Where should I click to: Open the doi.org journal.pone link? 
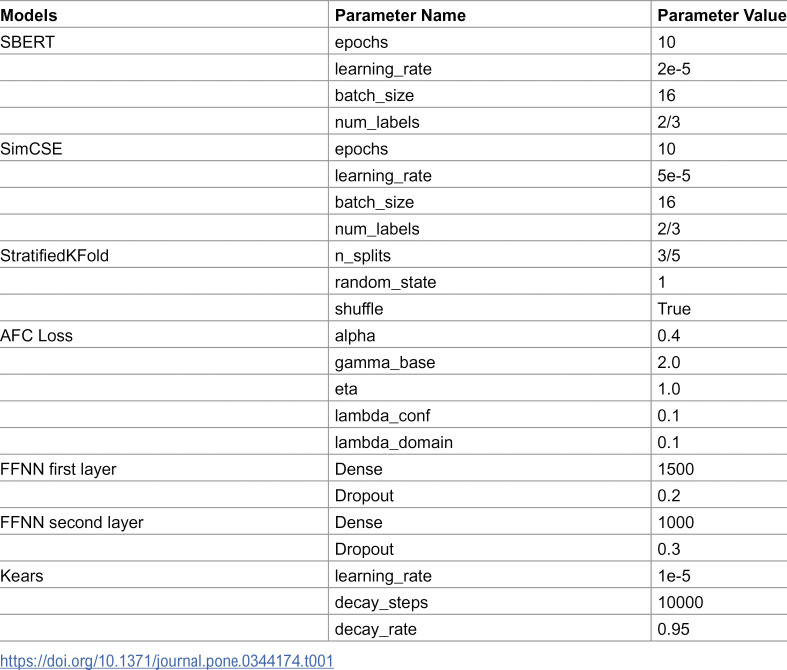[167, 660]
